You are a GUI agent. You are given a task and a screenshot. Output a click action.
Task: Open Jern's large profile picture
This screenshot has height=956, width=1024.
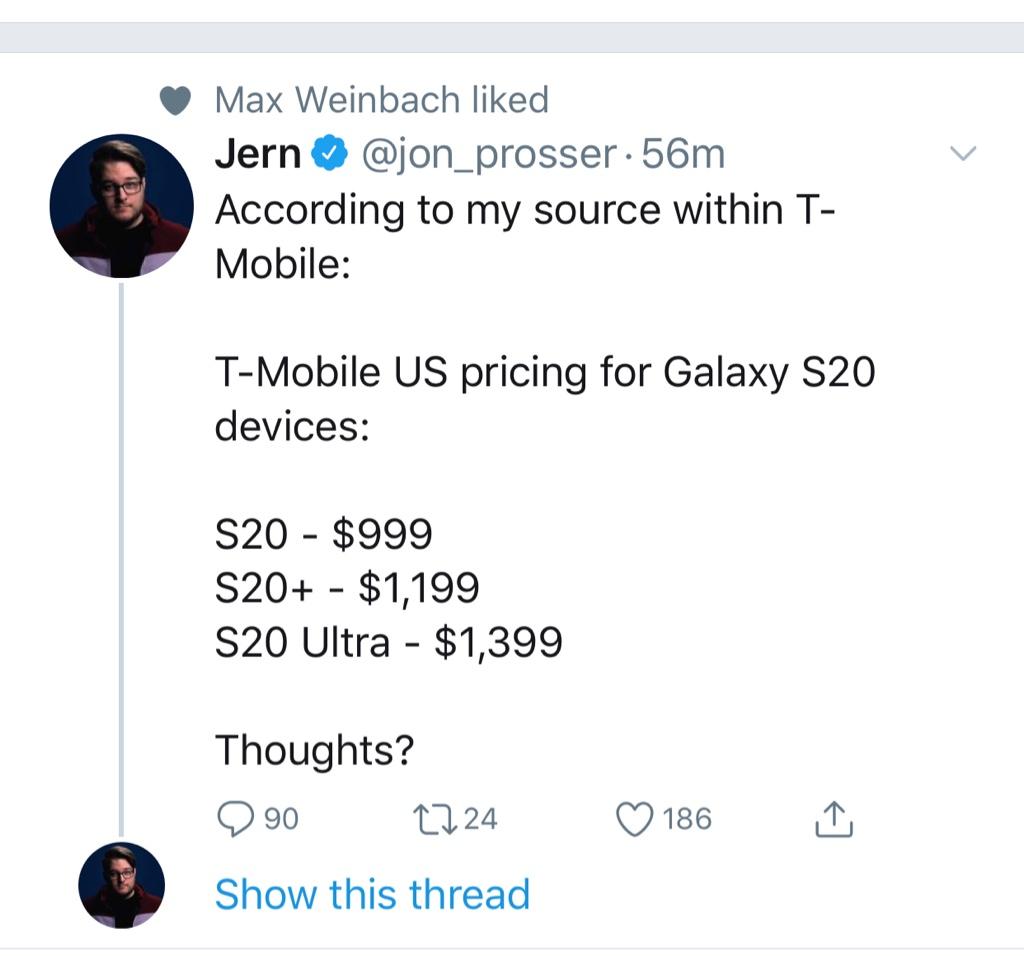coord(121,206)
